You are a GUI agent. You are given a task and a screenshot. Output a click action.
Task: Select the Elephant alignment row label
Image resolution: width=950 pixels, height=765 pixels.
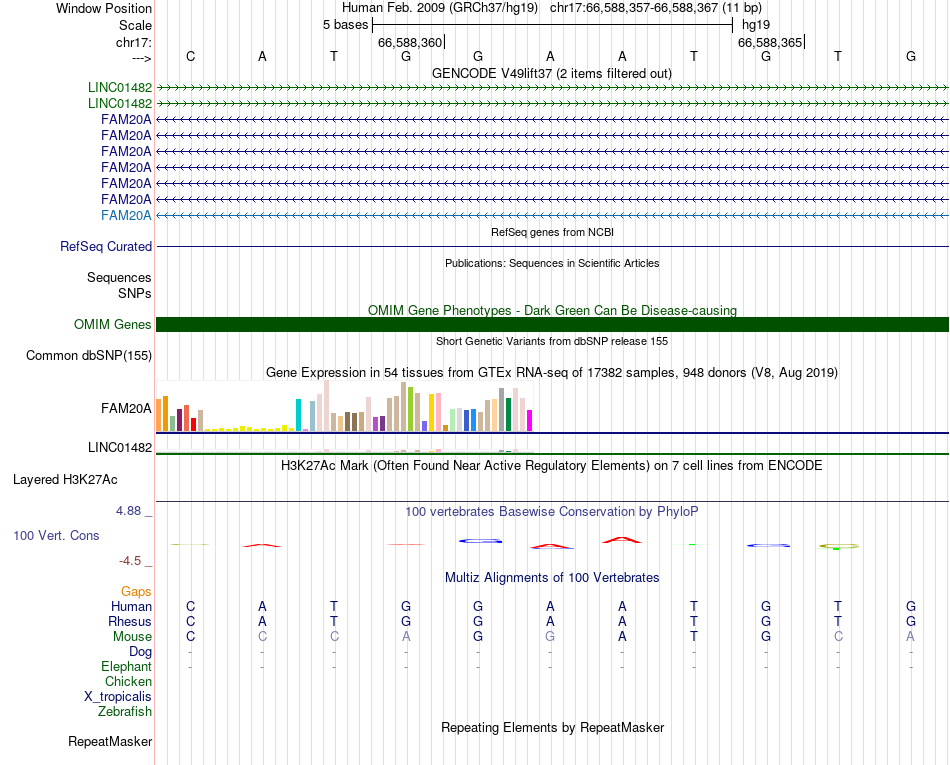tap(126, 666)
